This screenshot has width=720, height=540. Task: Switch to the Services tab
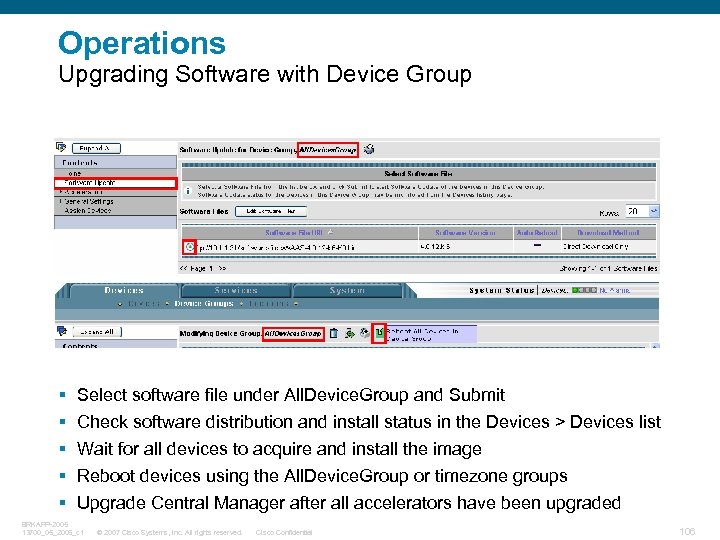click(x=236, y=290)
